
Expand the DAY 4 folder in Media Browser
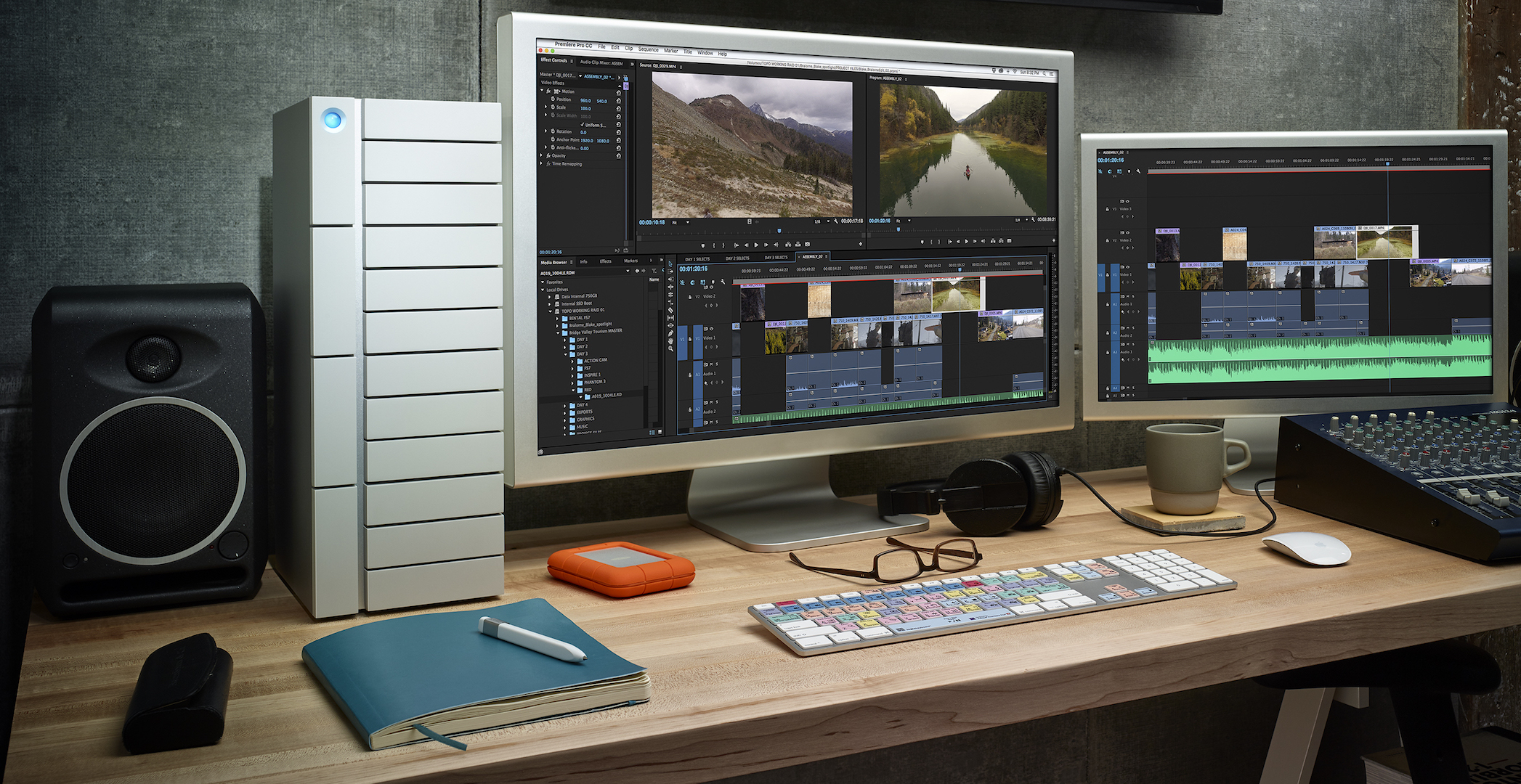[x=564, y=404]
